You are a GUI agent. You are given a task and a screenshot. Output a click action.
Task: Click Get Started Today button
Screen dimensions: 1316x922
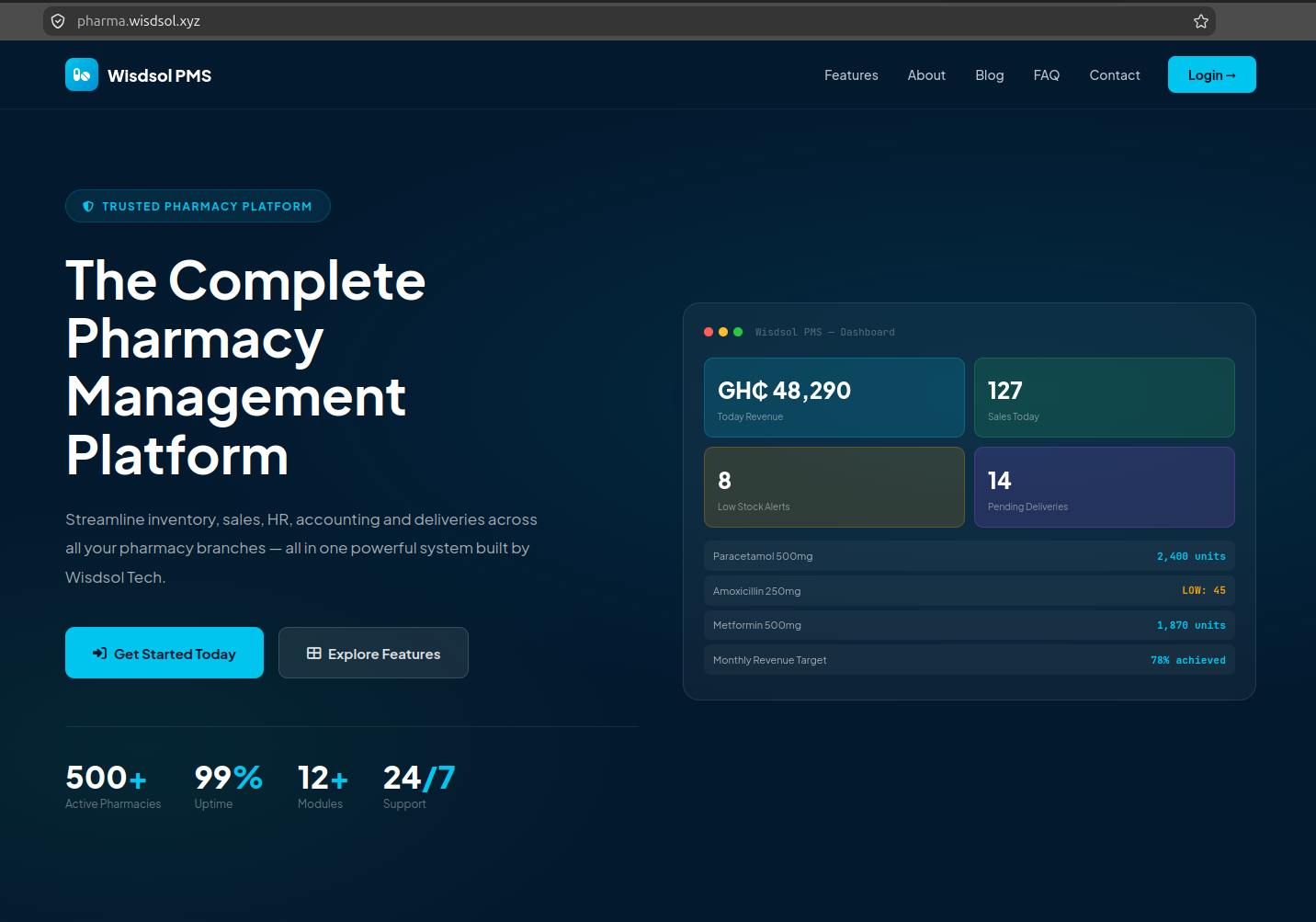164,653
